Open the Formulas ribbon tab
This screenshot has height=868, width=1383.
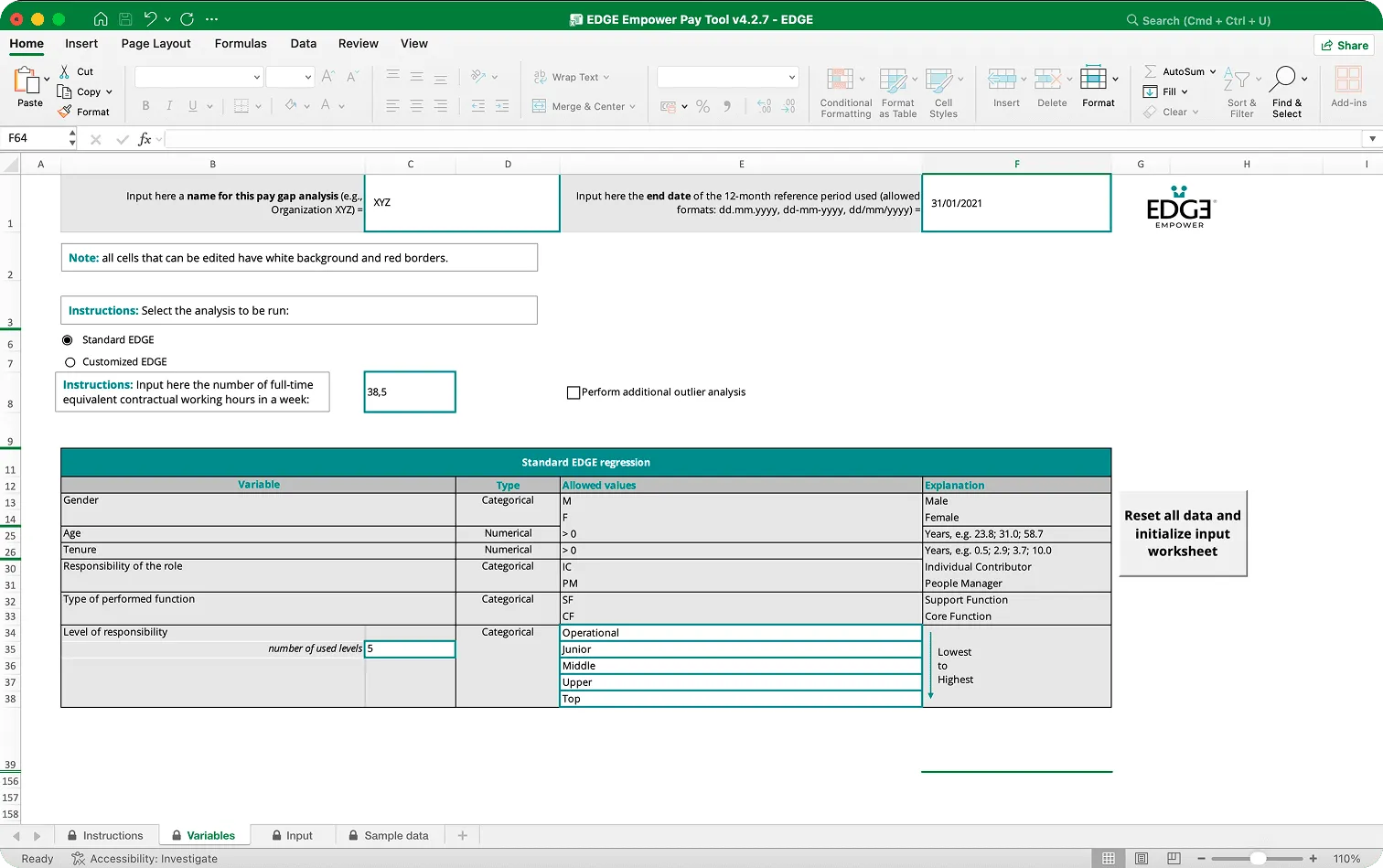(241, 43)
